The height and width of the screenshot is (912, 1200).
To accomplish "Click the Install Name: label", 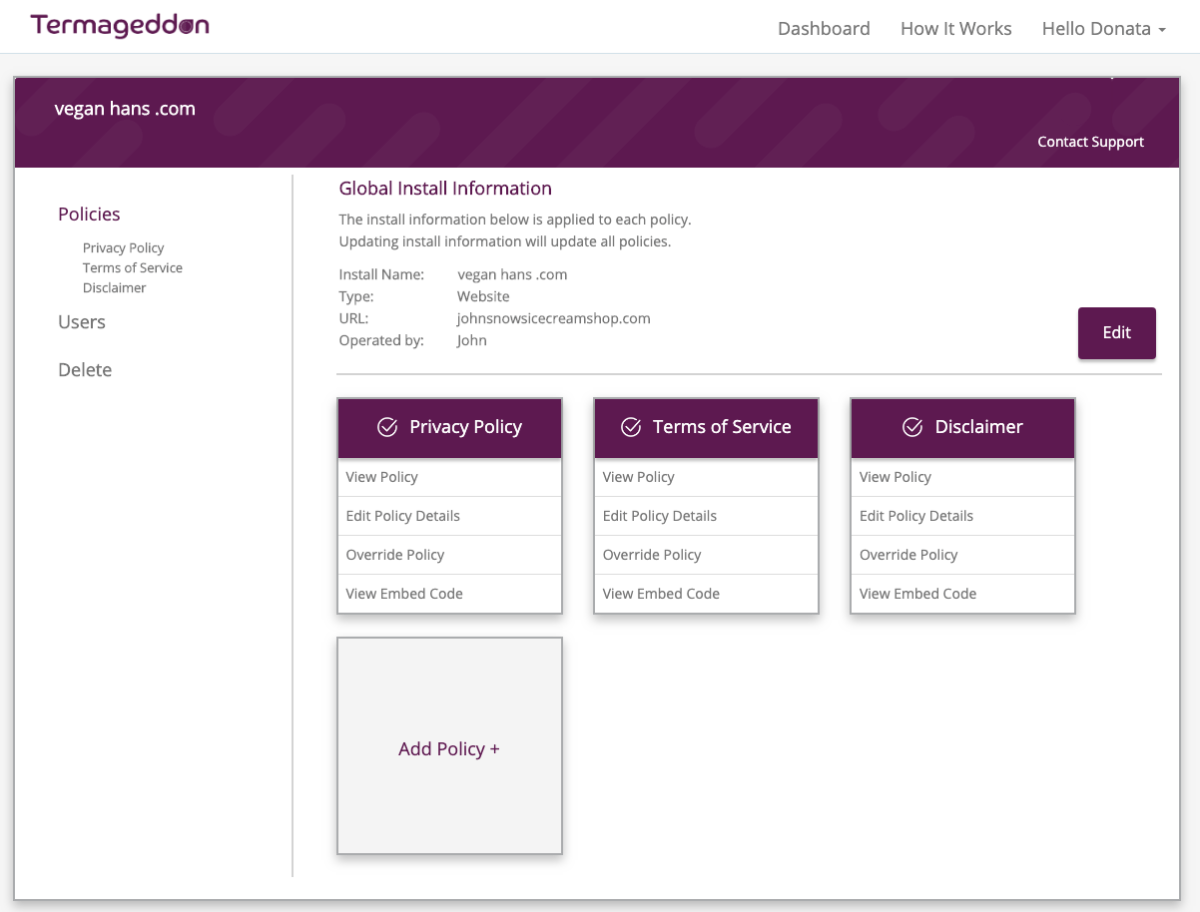I will [382, 275].
